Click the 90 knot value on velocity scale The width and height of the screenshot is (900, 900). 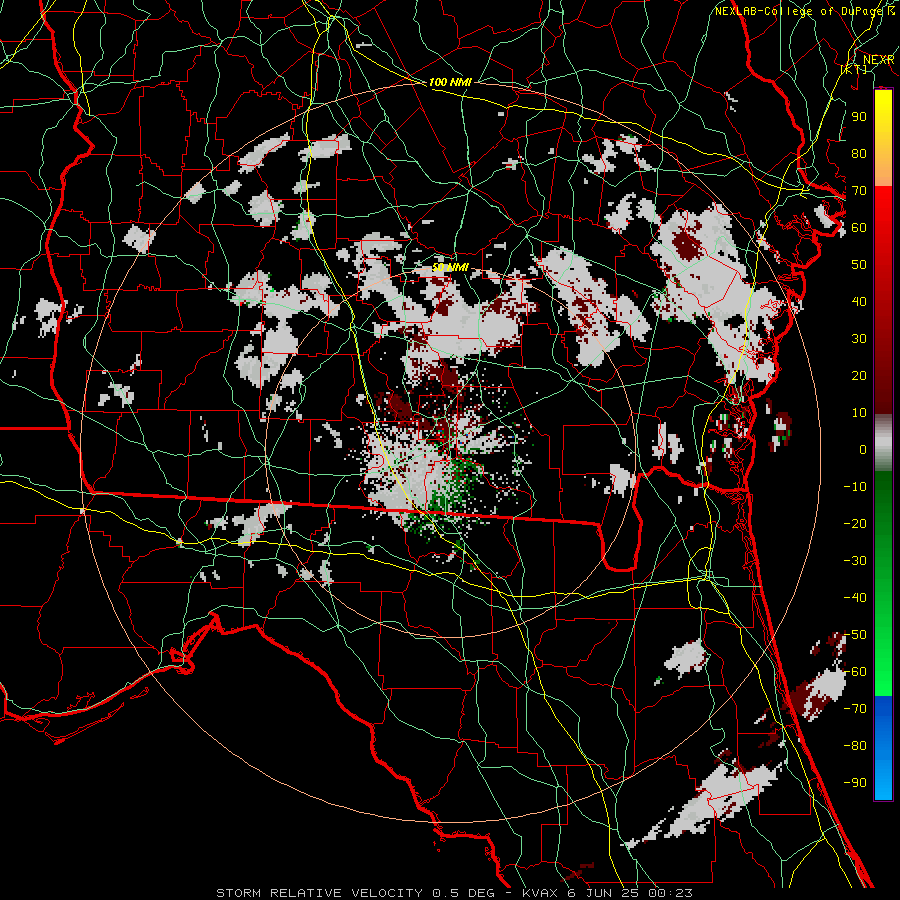859,117
